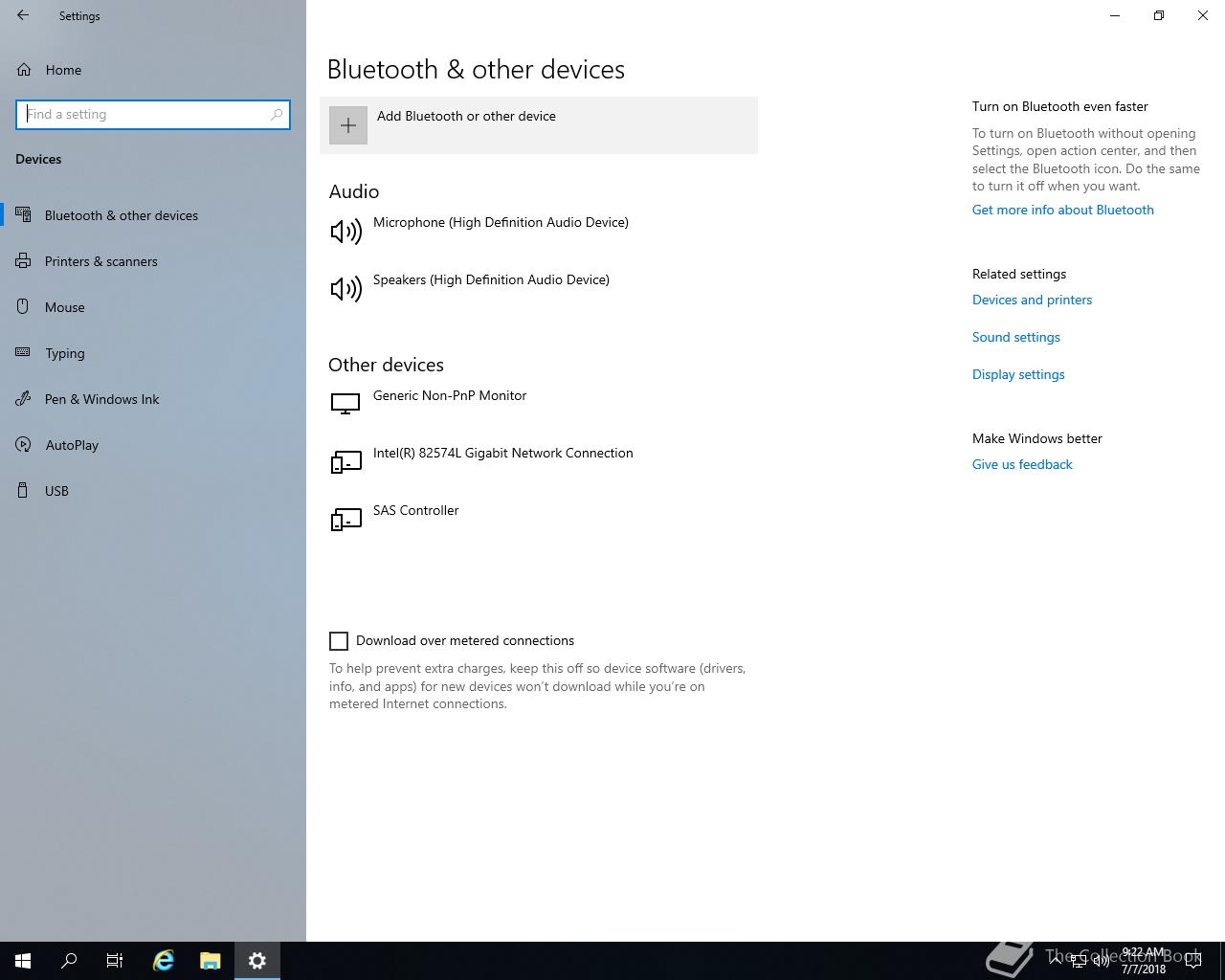Open File Explorer from taskbar
Viewport: 1225px width, 980px height.
click(x=211, y=961)
